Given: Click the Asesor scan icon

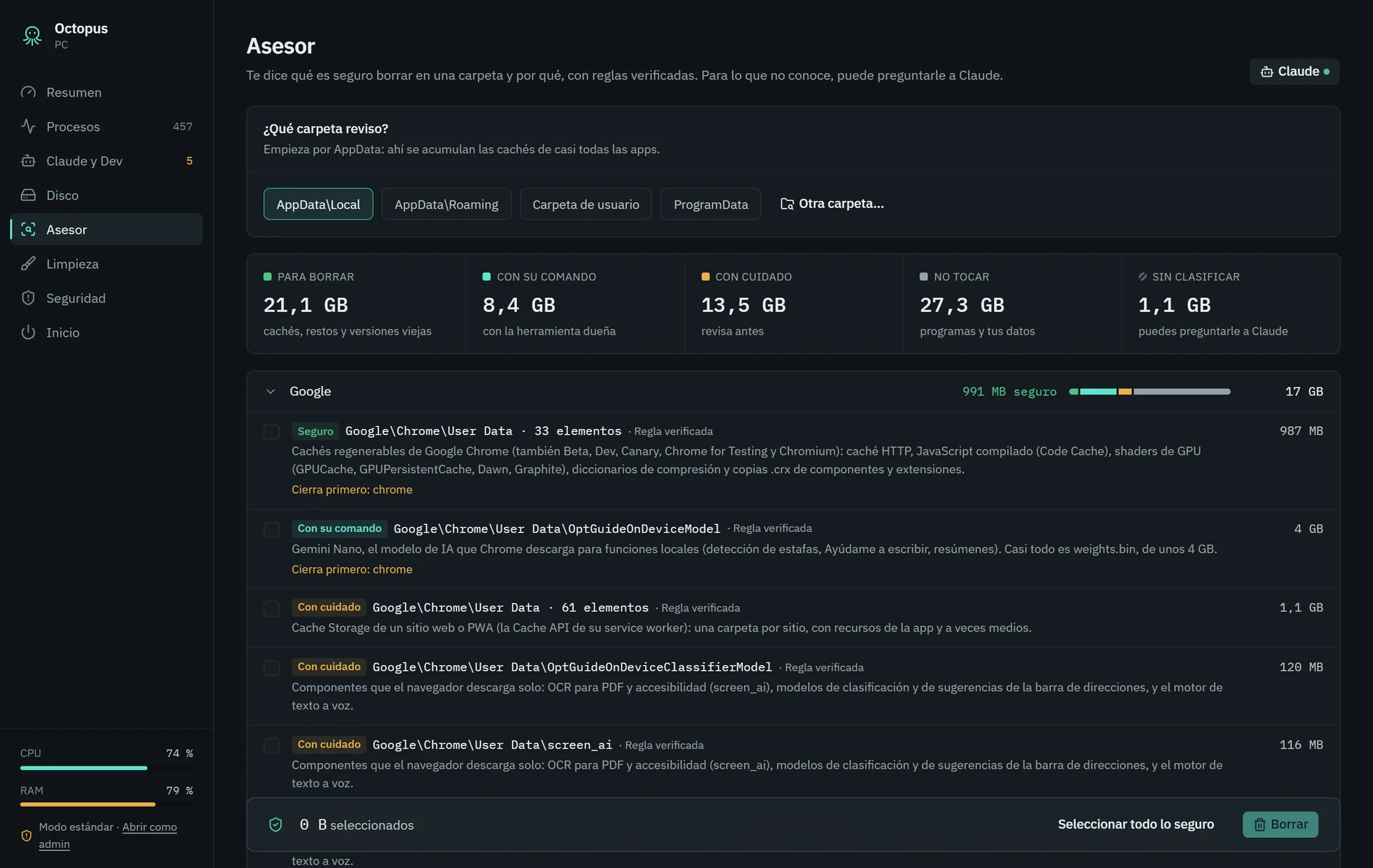Looking at the screenshot, I should pos(28,230).
